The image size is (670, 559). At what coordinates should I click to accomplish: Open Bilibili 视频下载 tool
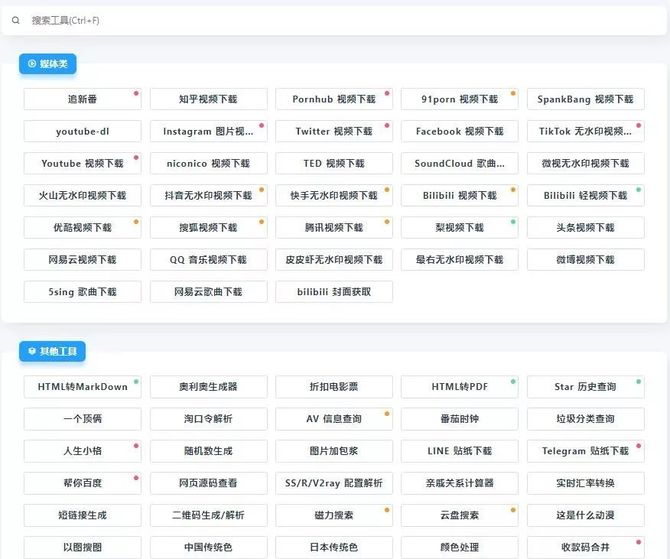click(459, 195)
